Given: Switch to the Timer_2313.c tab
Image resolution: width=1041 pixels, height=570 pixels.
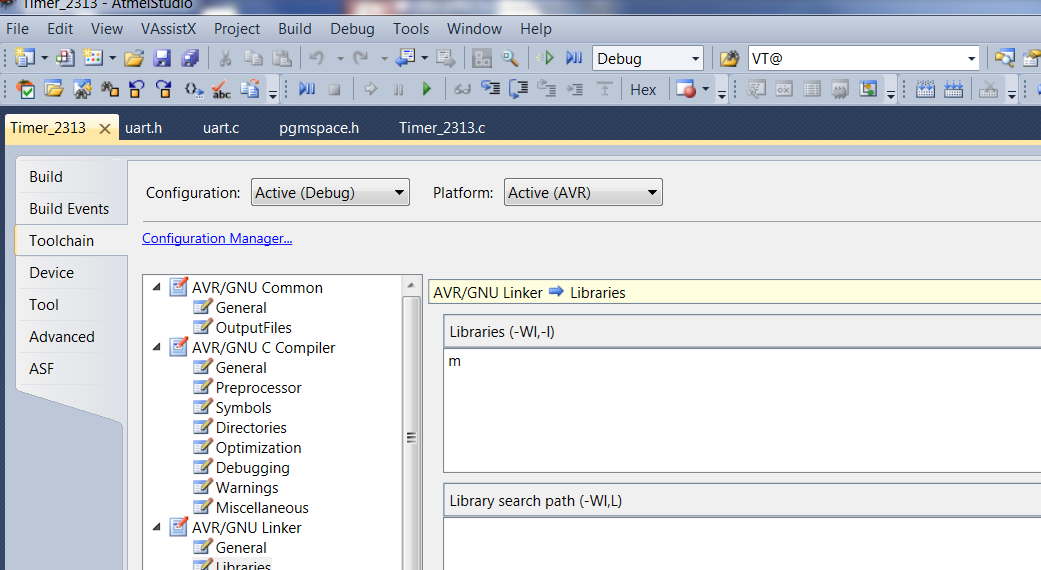Looking at the screenshot, I should tap(441, 127).
